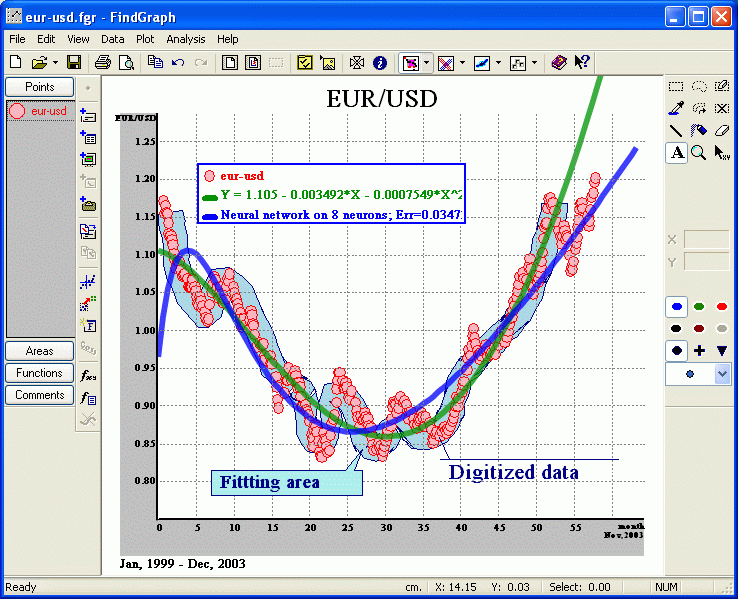Open the dropdown arrow next to Open folder
The height and width of the screenshot is (600, 740).
[x=55, y=63]
